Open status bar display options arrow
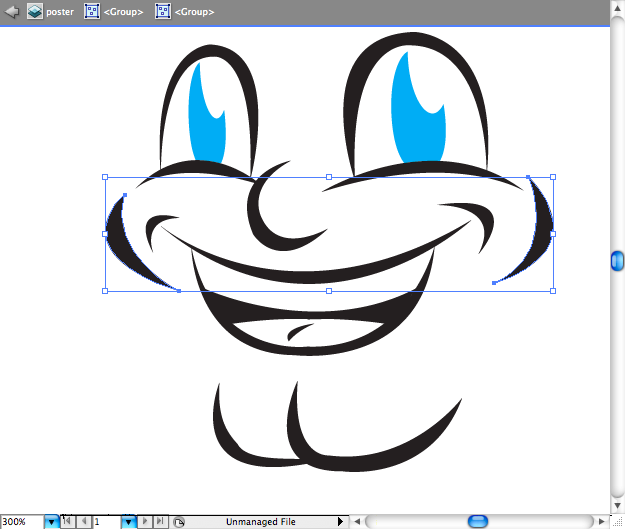 pyautogui.click(x=340, y=521)
